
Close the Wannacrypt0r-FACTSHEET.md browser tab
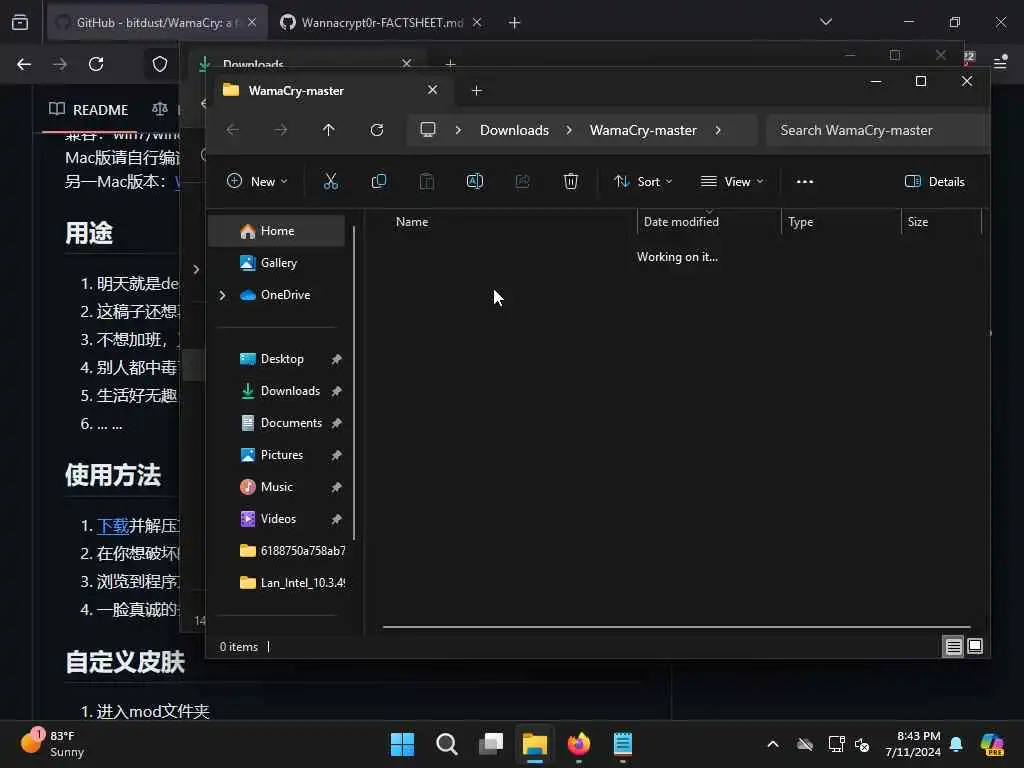(x=477, y=23)
